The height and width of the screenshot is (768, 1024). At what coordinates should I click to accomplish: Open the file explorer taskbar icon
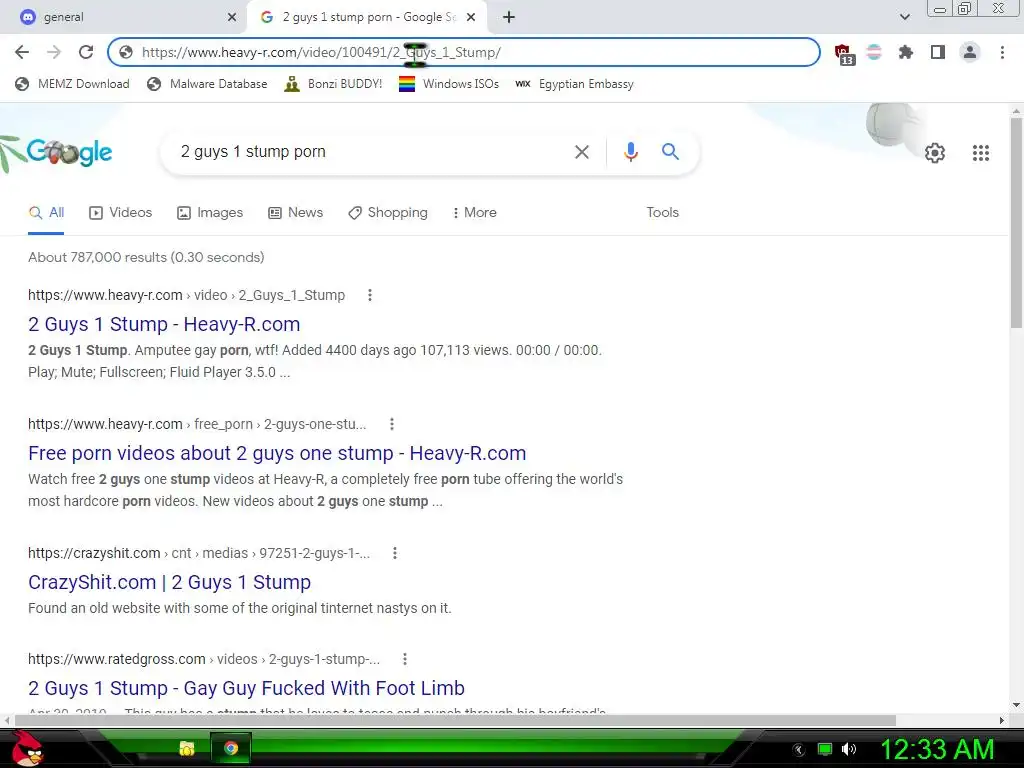[187, 748]
